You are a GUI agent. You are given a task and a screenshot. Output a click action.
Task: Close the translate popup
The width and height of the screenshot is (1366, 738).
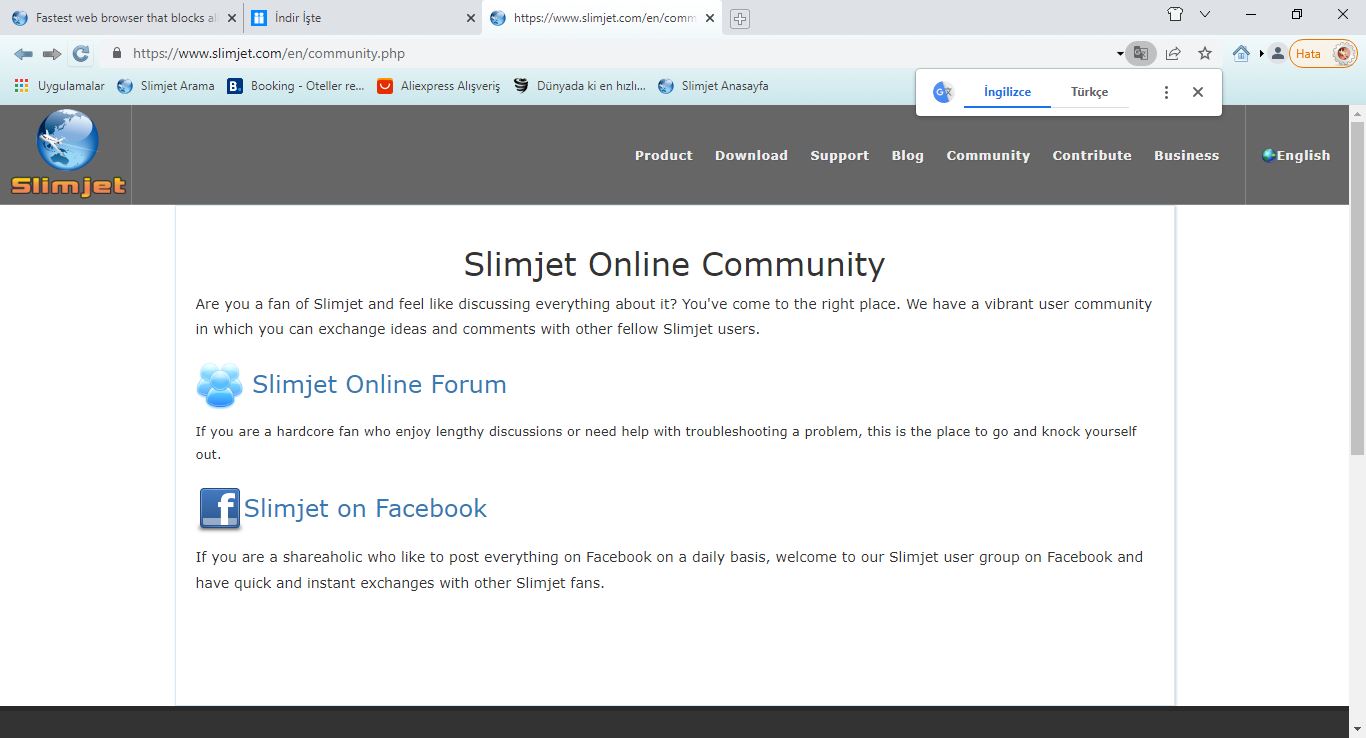[x=1198, y=92]
